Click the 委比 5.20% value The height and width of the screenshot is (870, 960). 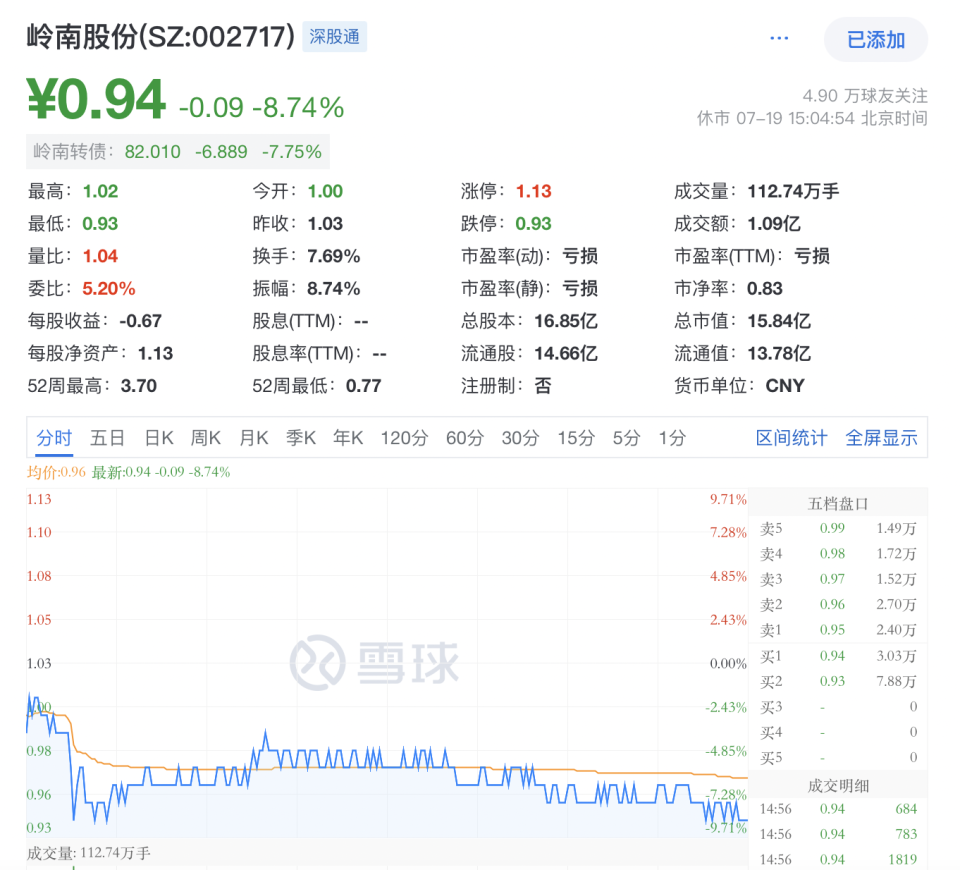coord(109,289)
